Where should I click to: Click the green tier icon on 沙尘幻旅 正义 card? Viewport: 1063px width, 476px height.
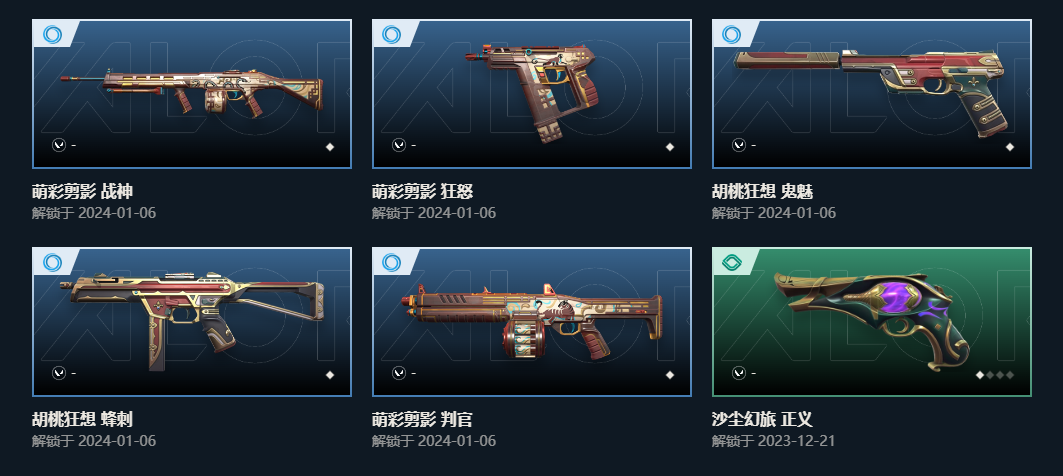[731, 262]
